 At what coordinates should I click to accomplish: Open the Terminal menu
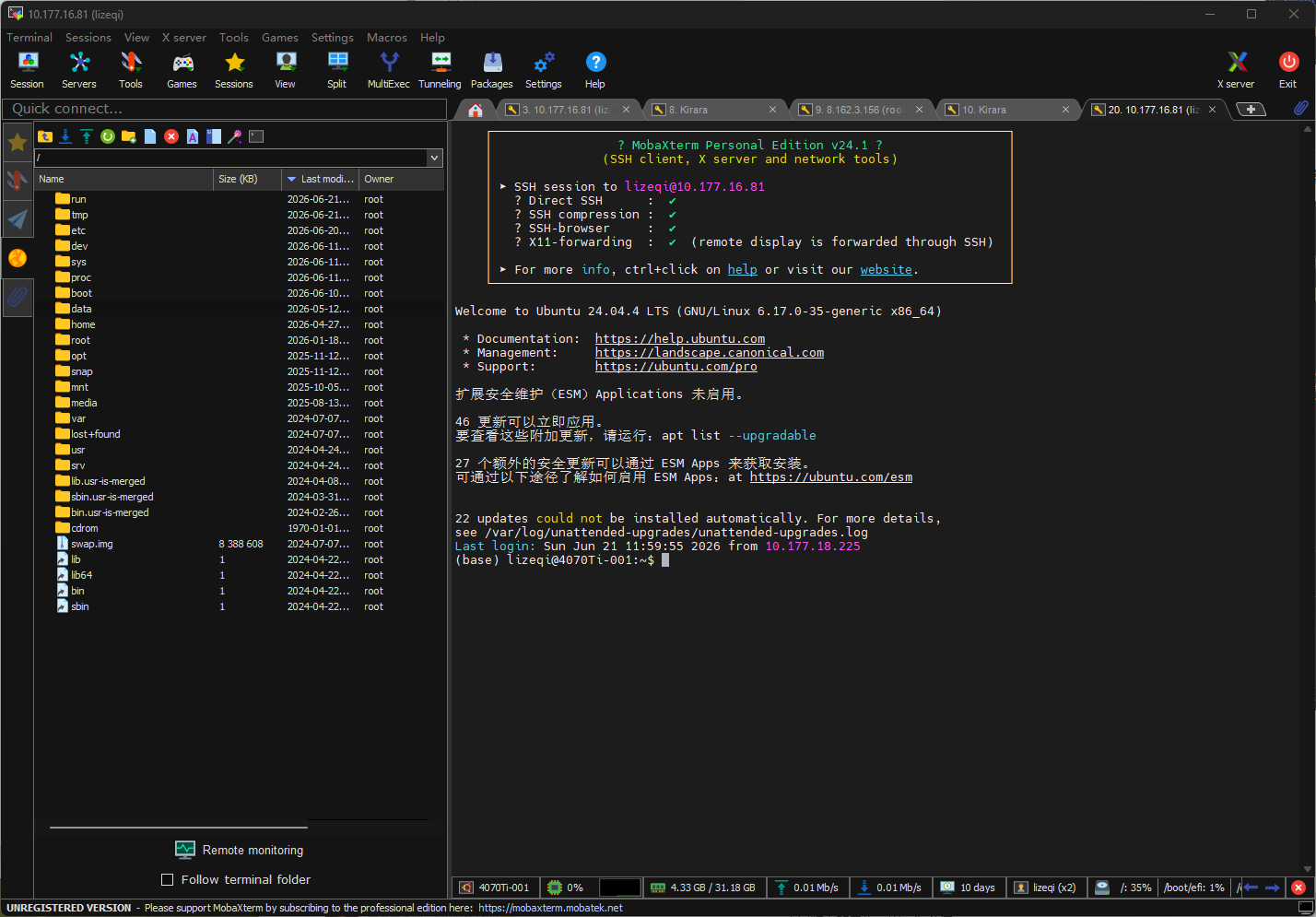click(29, 38)
